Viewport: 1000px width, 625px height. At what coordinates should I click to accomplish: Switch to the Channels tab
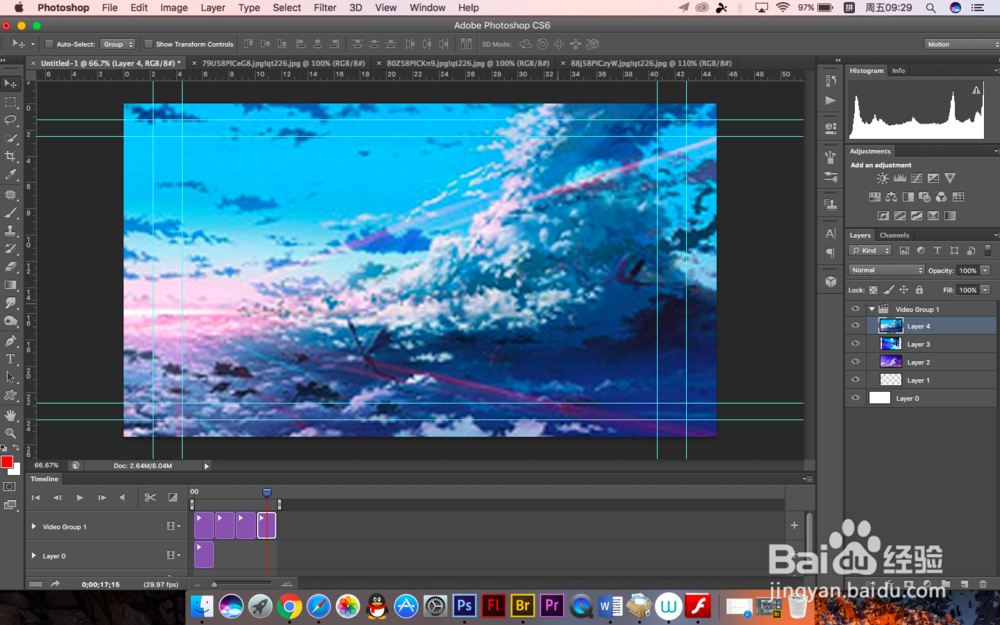pyautogui.click(x=894, y=235)
